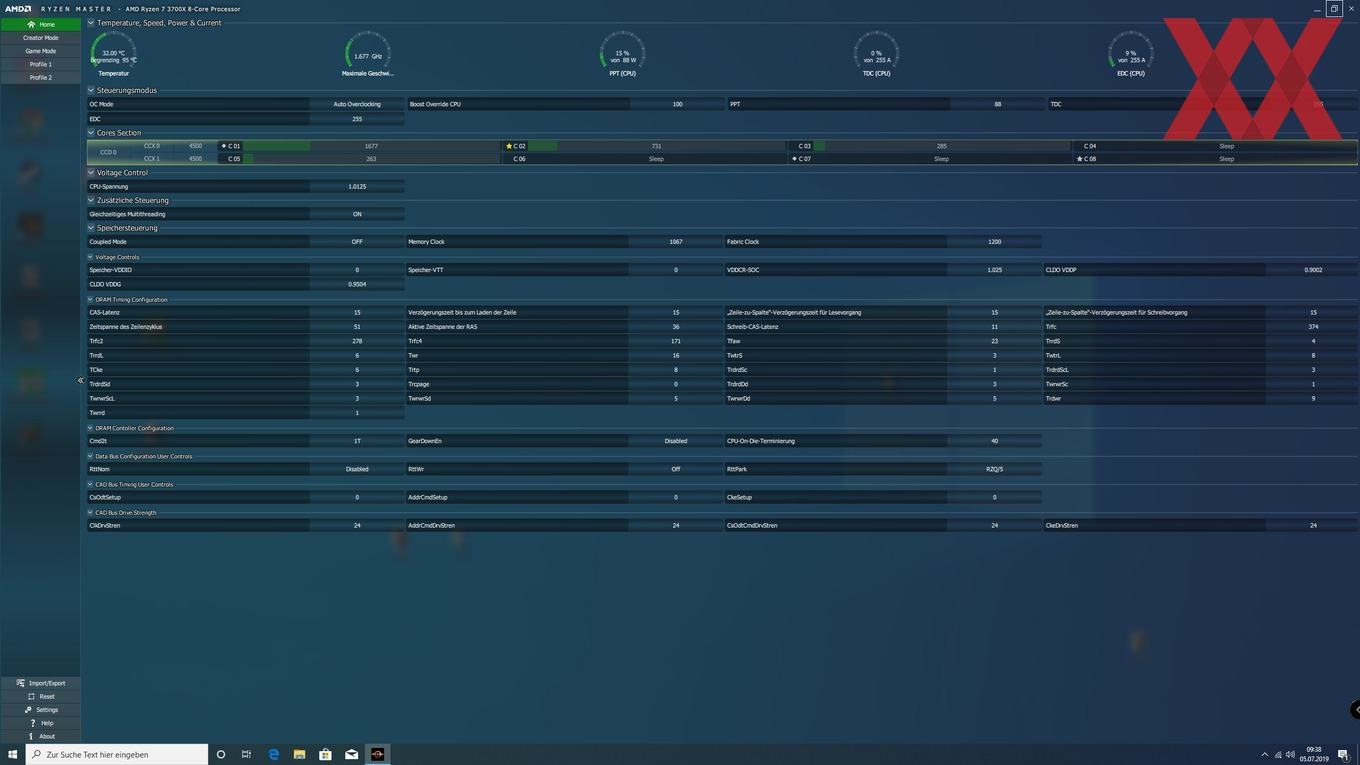Collapse CAD Bus Drive Strength subsection
The height and width of the screenshot is (765, 1360).
[90, 513]
